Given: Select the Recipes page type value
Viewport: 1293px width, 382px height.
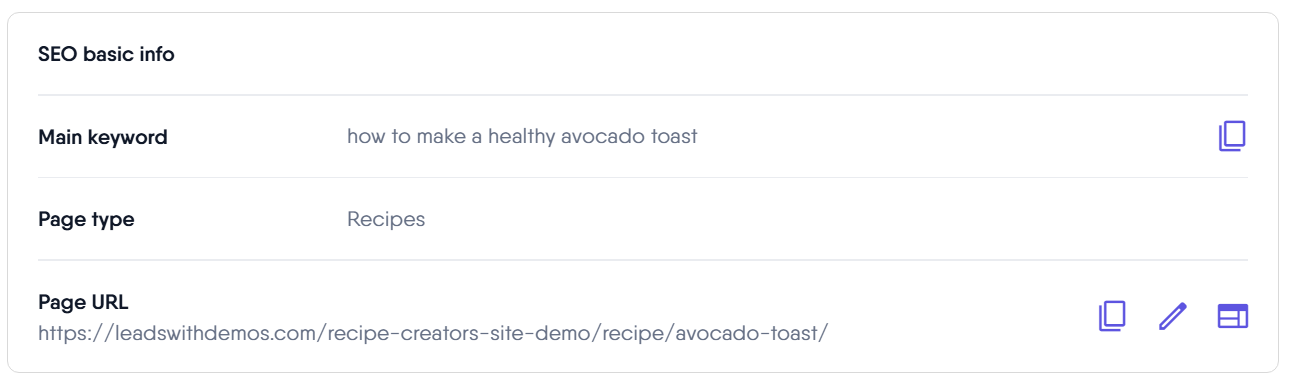Looking at the screenshot, I should pyautogui.click(x=386, y=219).
